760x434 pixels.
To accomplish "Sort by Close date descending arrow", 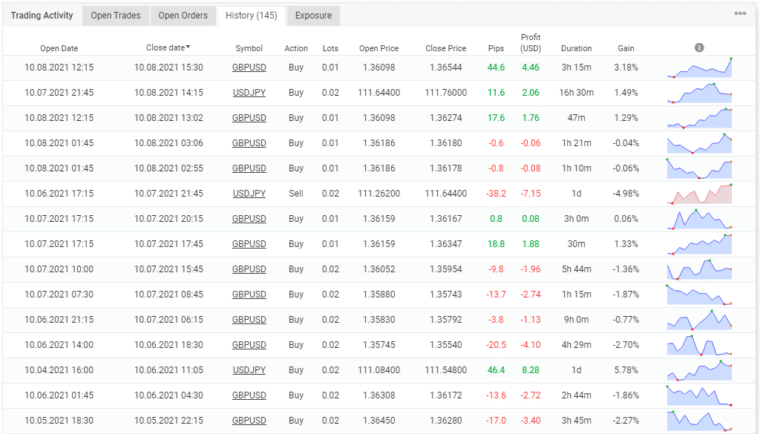I will pos(188,47).
